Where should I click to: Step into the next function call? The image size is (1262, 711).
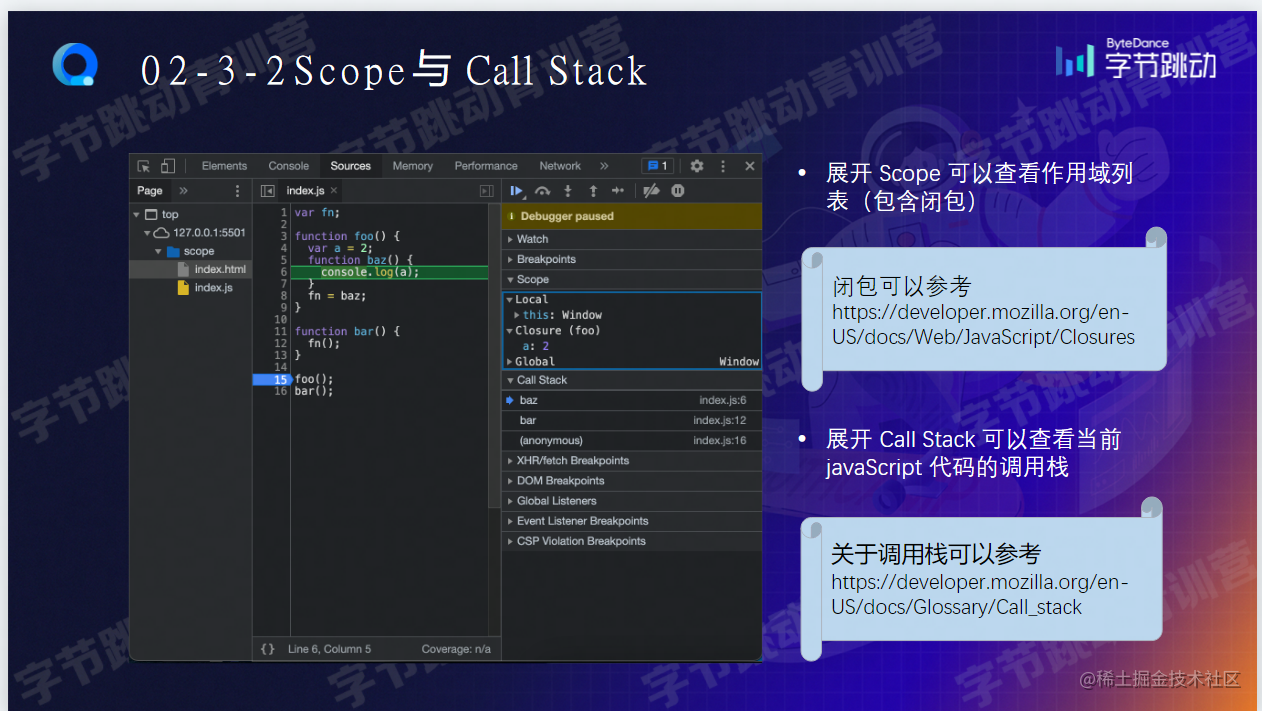point(568,191)
